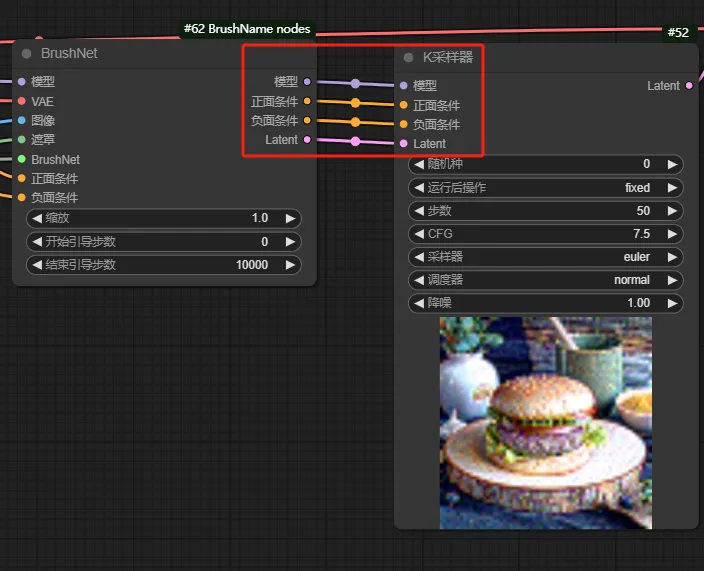The height and width of the screenshot is (571, 704).
Task: Click the 结束引导步数 10000 value field
Action: tap(164, 265)
